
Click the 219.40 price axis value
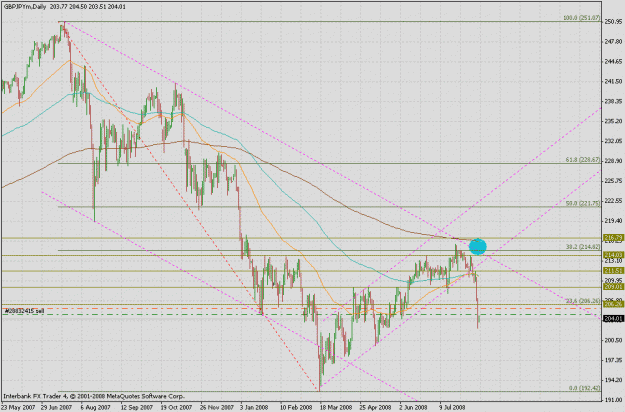[613, 221]
